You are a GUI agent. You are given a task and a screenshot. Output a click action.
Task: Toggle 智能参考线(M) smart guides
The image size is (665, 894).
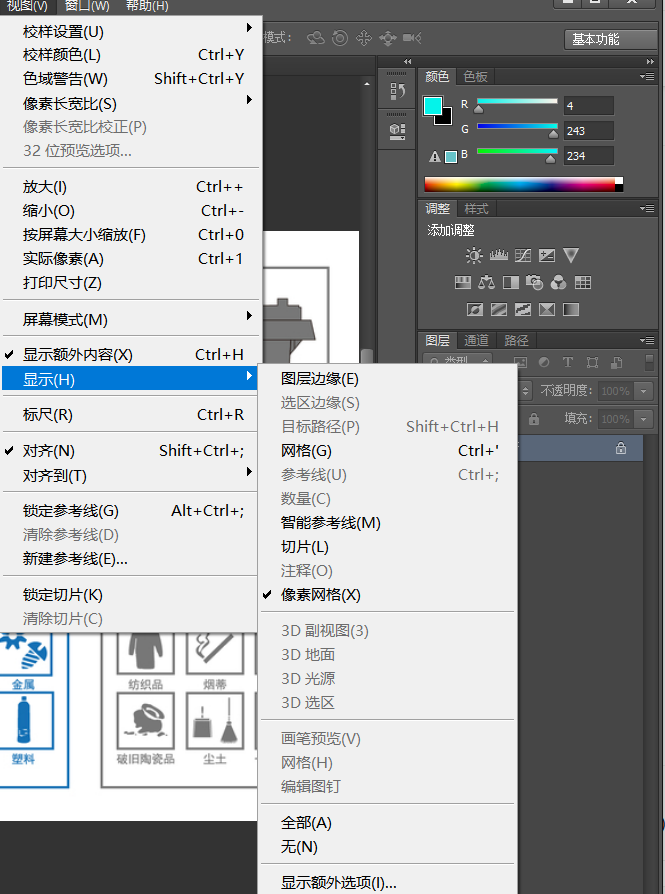point(388,523)
